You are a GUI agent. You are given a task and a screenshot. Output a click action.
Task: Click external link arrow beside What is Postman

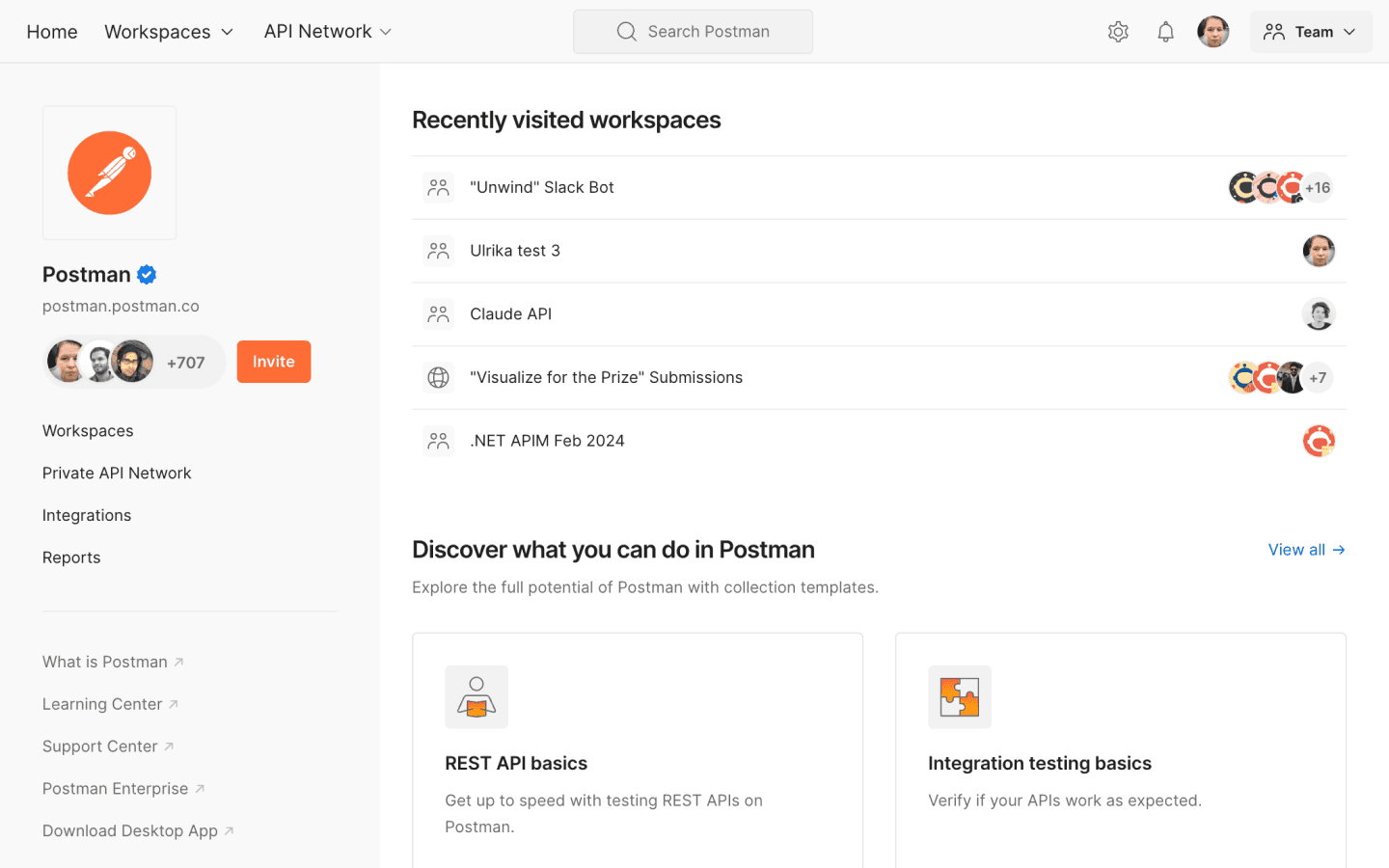click(x=178, y=662)
